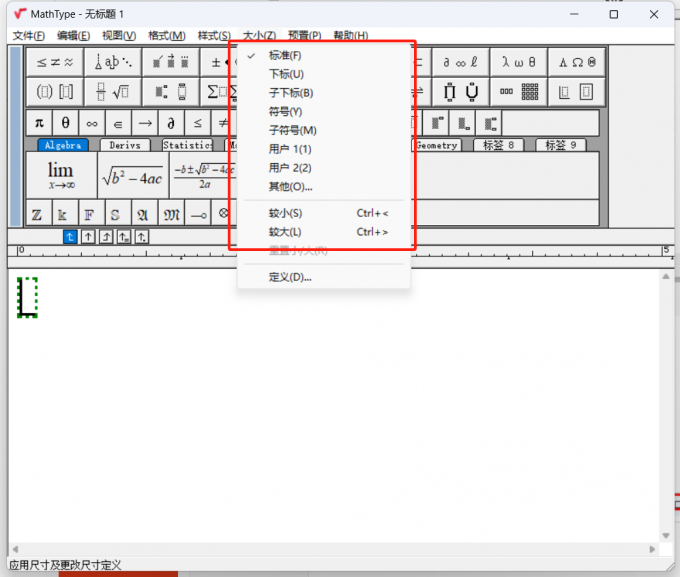680x577 pixels.
Task: Open the 预置(P) menu
Action: pos(305,36)
